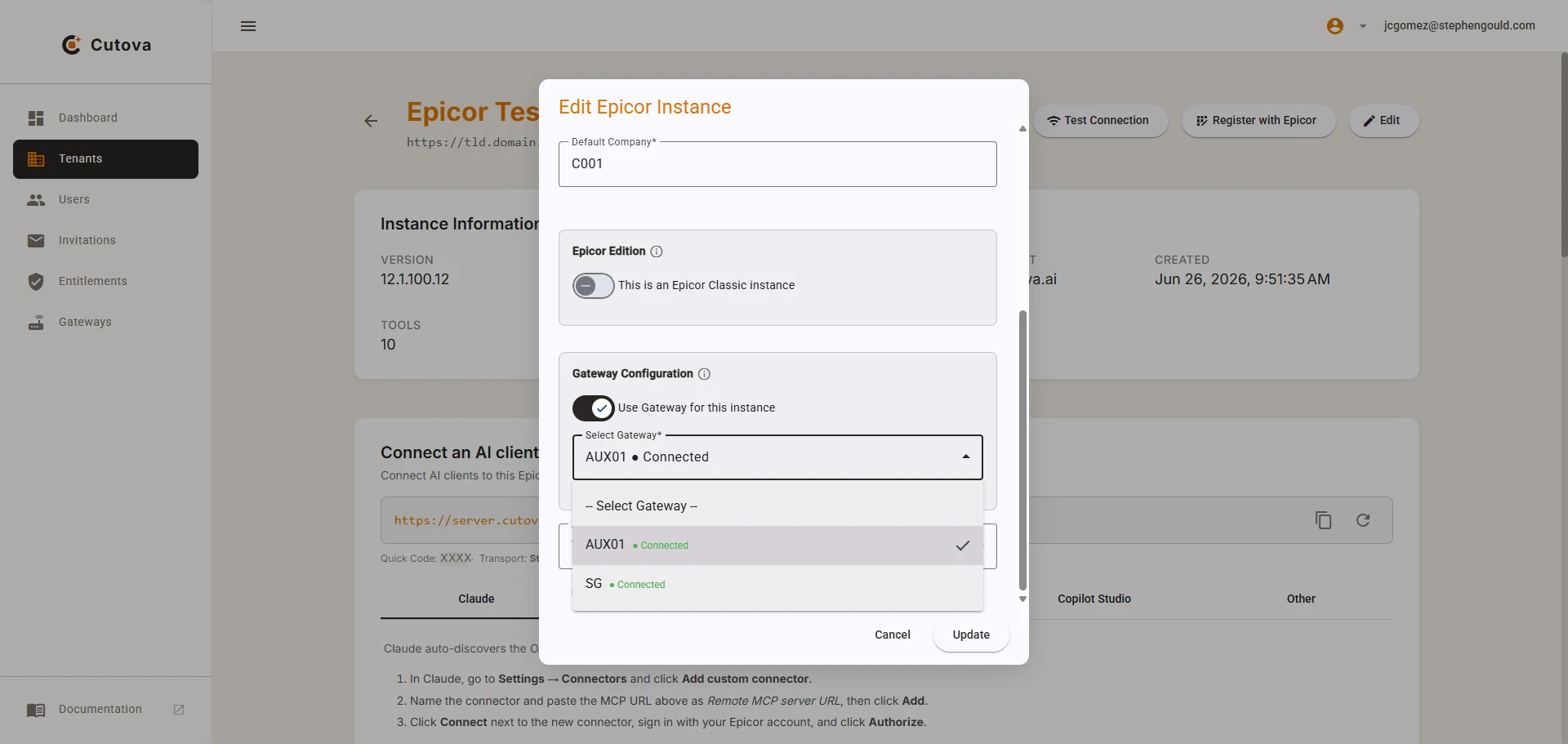1568x744 pixels.
Task: Click the Dashboard grid icon
Action: (x=36, y=118)
